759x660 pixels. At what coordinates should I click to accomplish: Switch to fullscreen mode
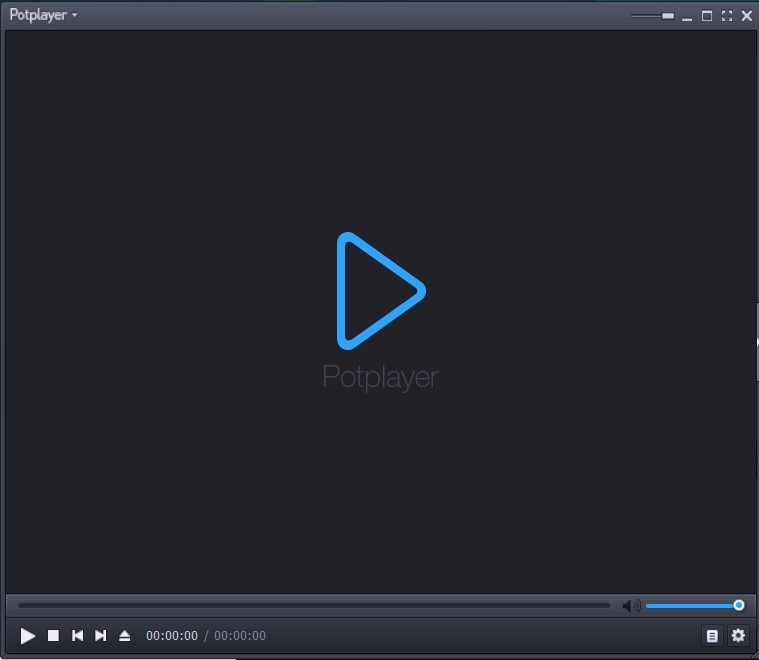[727, 16]
